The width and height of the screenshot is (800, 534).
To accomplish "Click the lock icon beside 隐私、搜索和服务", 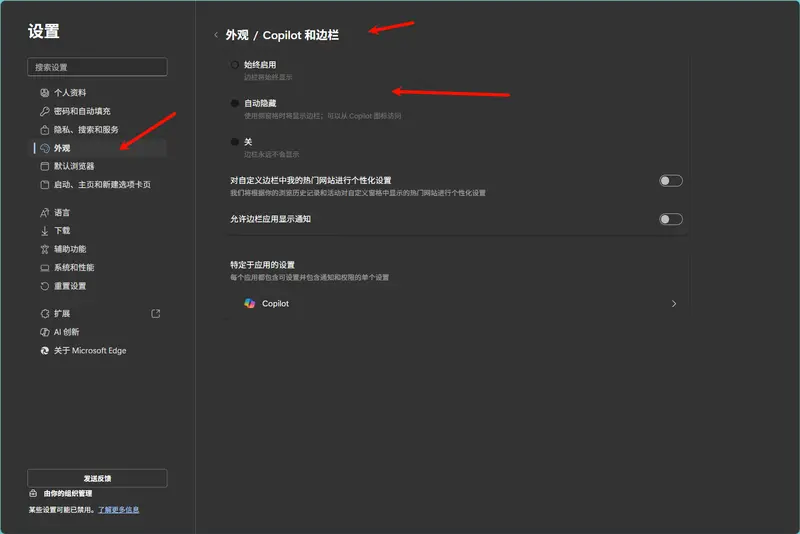I will (x=45, y=130).
